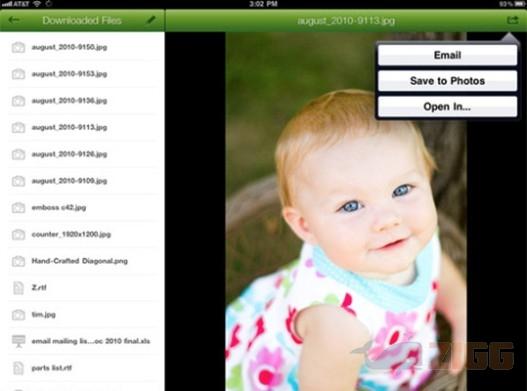Screen dimensions: 527x391
Task: Tap the back arrow in Downloaded Files header
Action: 14,20
